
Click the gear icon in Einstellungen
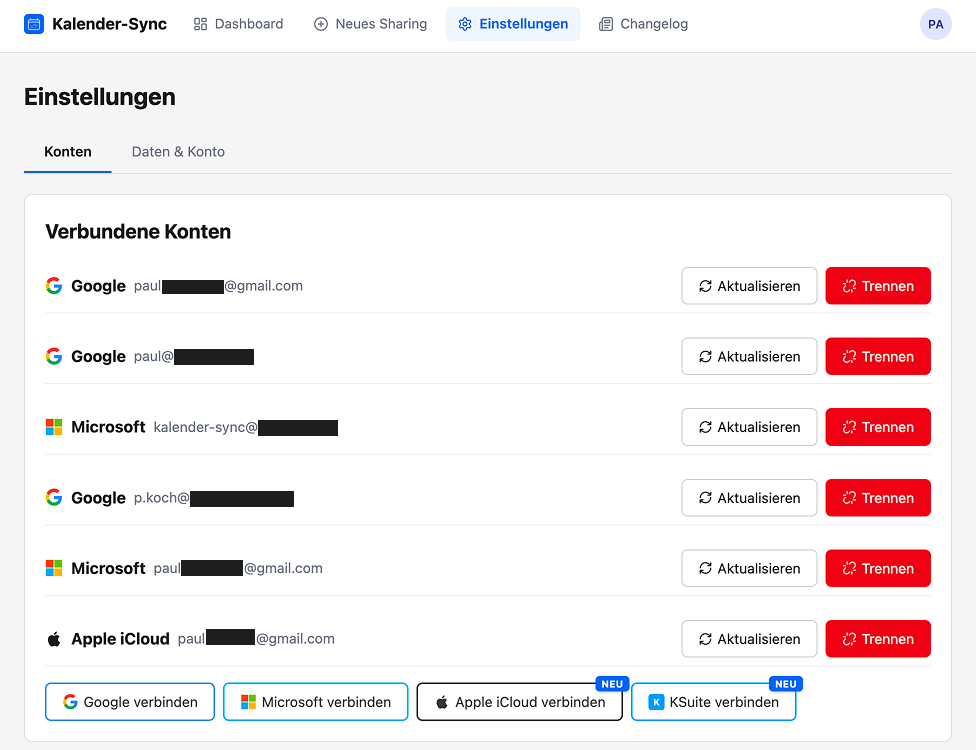465,23
